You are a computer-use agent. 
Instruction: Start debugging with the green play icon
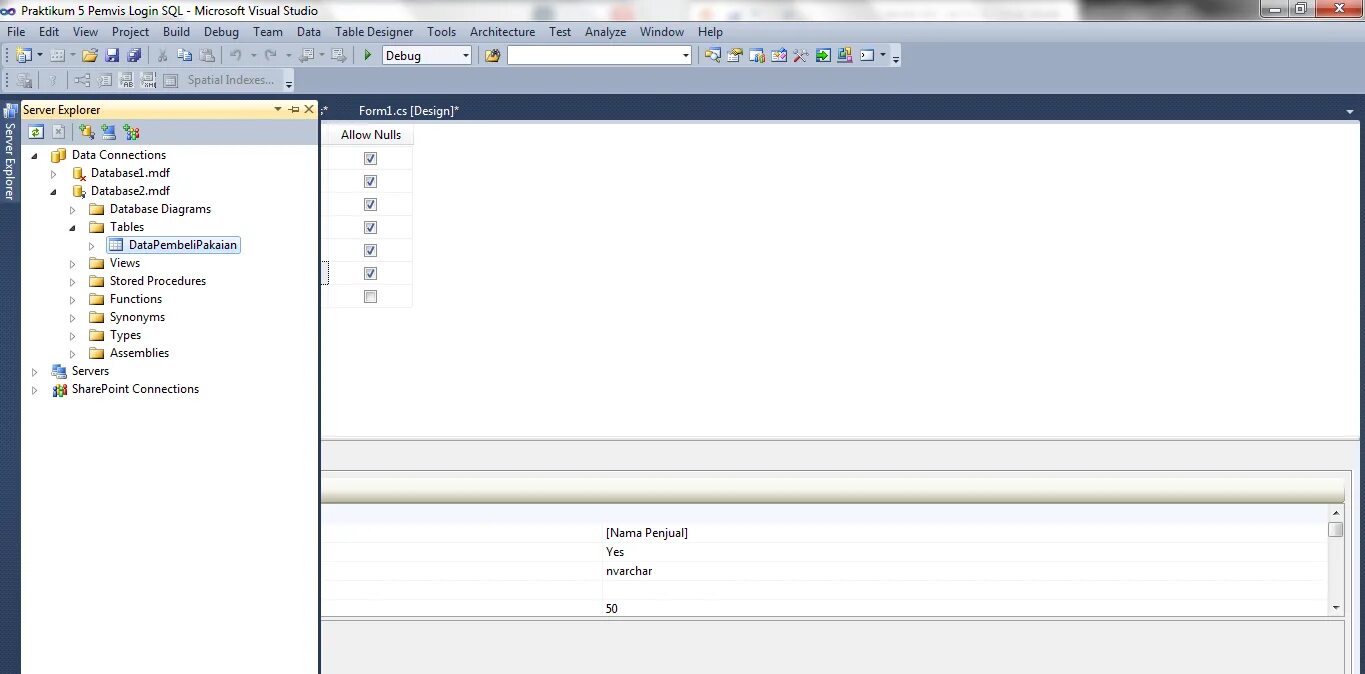(x=368, y=55)
